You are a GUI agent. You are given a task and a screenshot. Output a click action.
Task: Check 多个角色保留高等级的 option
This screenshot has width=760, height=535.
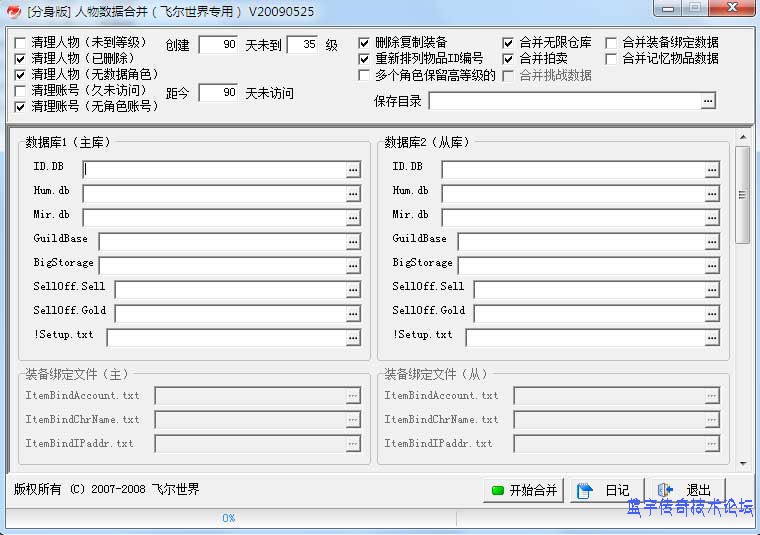[x=365, y=75]
